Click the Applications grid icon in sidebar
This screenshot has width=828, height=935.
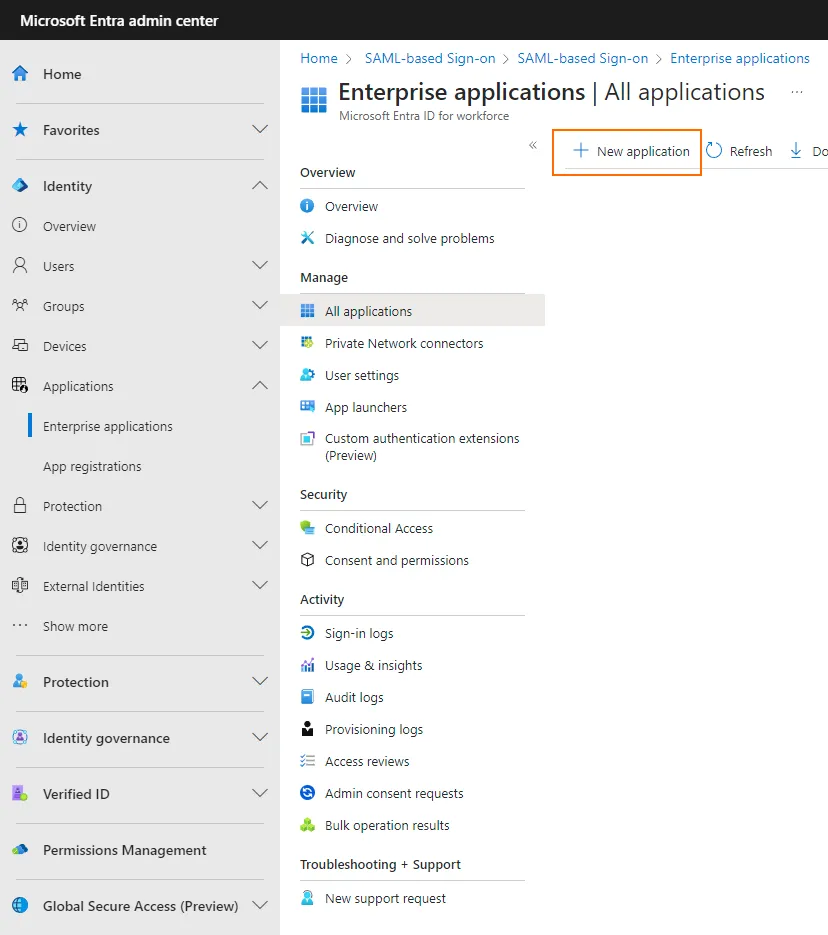pos(20,385)
